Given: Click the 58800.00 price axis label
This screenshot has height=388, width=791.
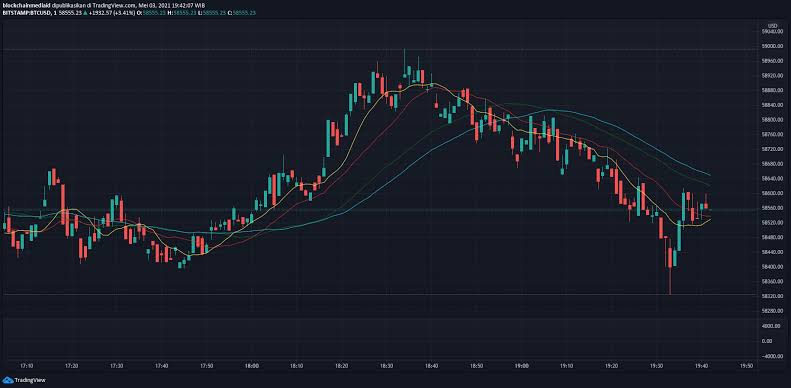Looking at the screenshot, I should click(x=771, y=120).
